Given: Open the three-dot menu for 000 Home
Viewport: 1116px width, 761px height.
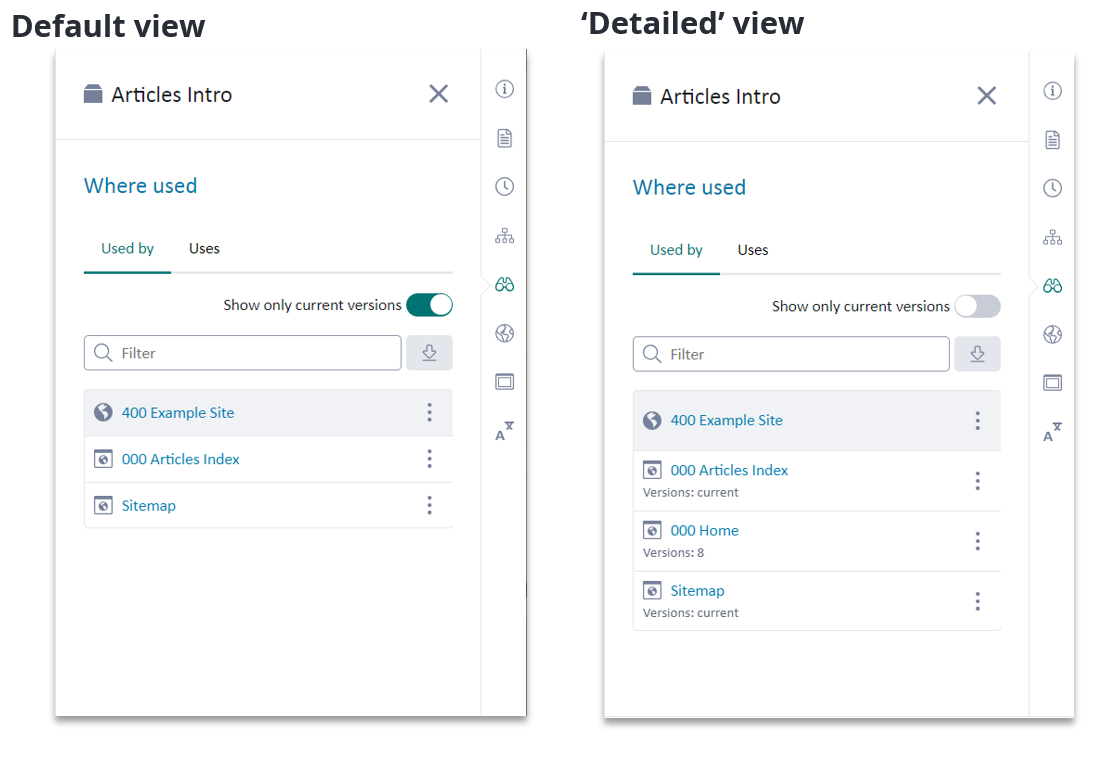Looking at the screenshot, I should pos(977,541).
